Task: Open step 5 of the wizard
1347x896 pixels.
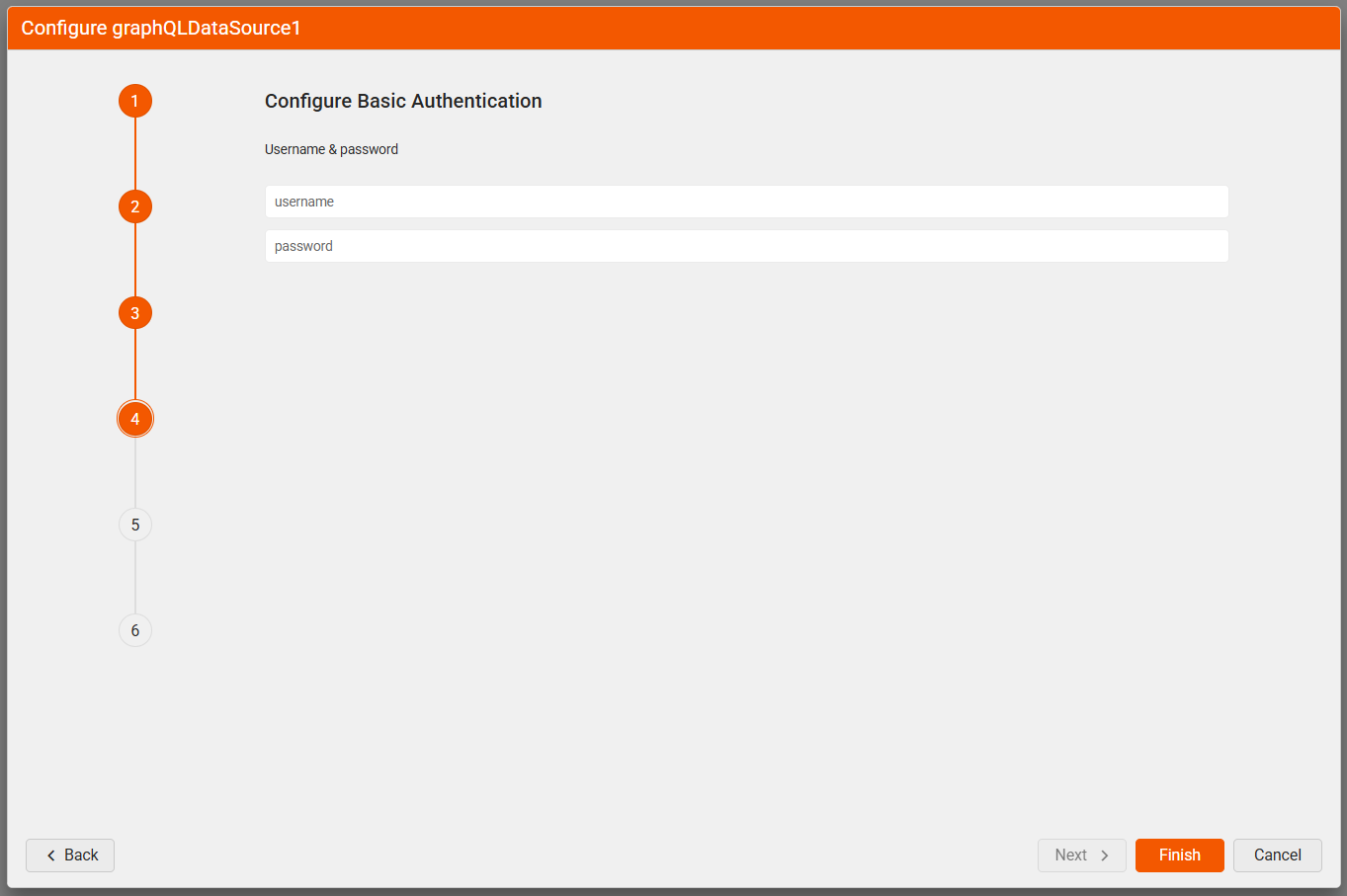Action: click(135, 525)
